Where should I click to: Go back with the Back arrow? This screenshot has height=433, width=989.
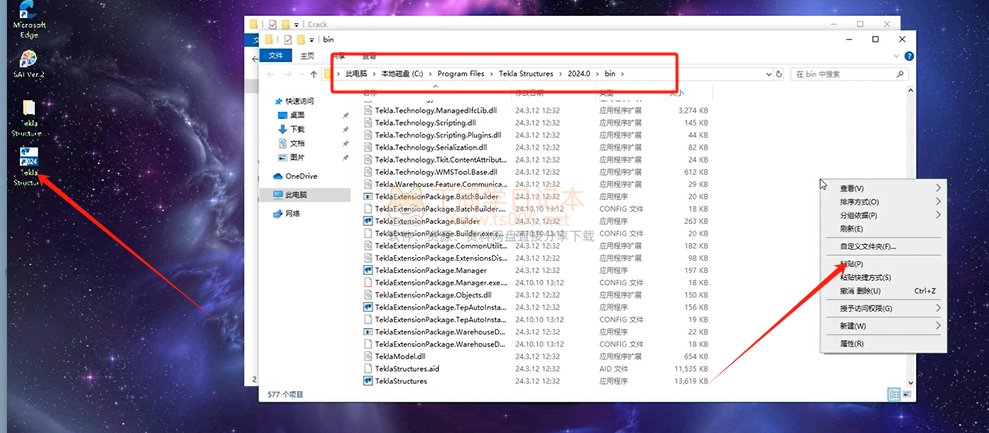pyautogui.click(x=271, y=74)
